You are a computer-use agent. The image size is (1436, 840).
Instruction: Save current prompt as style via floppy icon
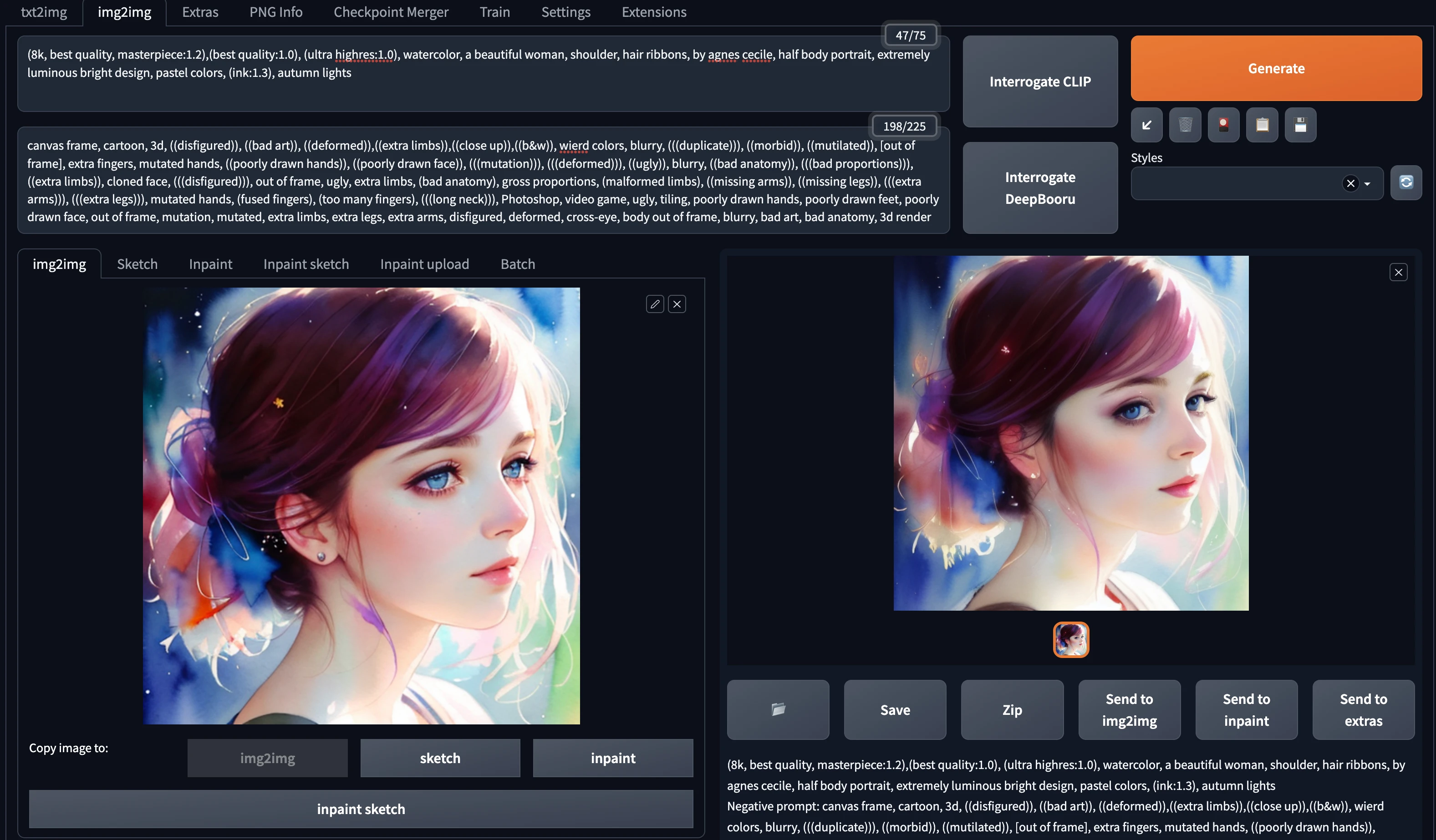tap(1300, 125)
